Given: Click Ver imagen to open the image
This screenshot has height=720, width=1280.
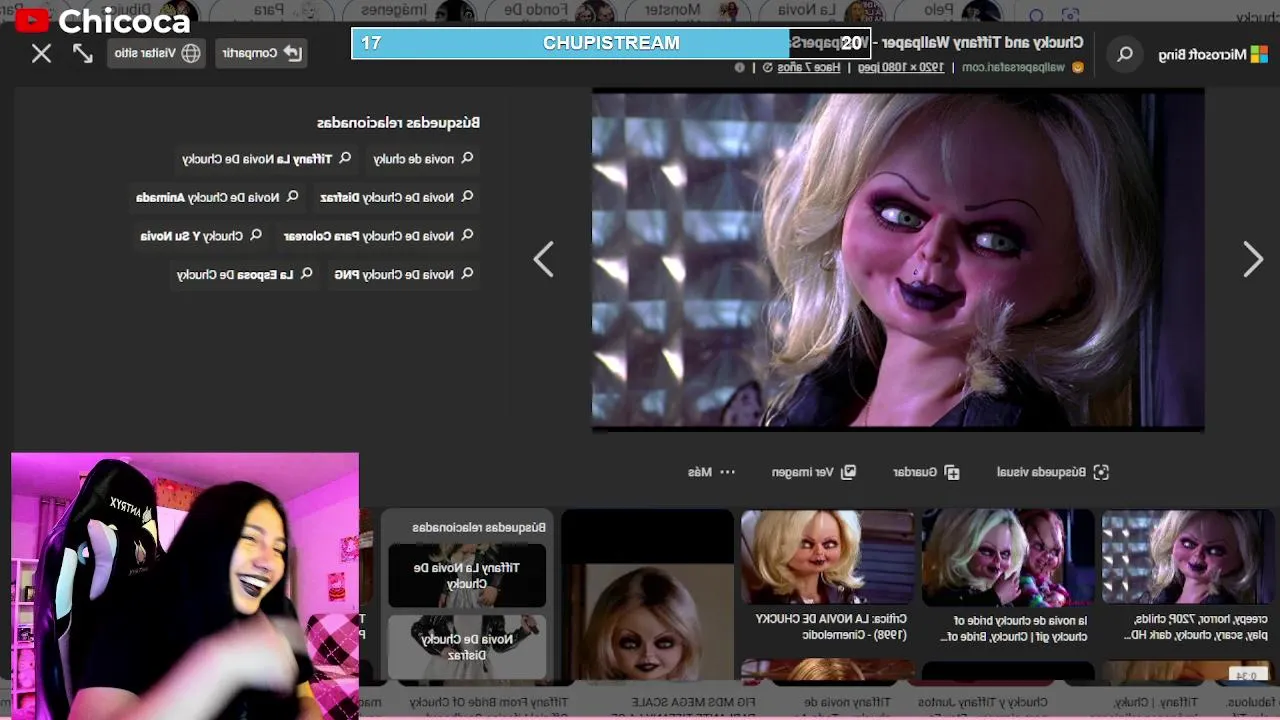Looking at the screenshot, I should point(813,472).
